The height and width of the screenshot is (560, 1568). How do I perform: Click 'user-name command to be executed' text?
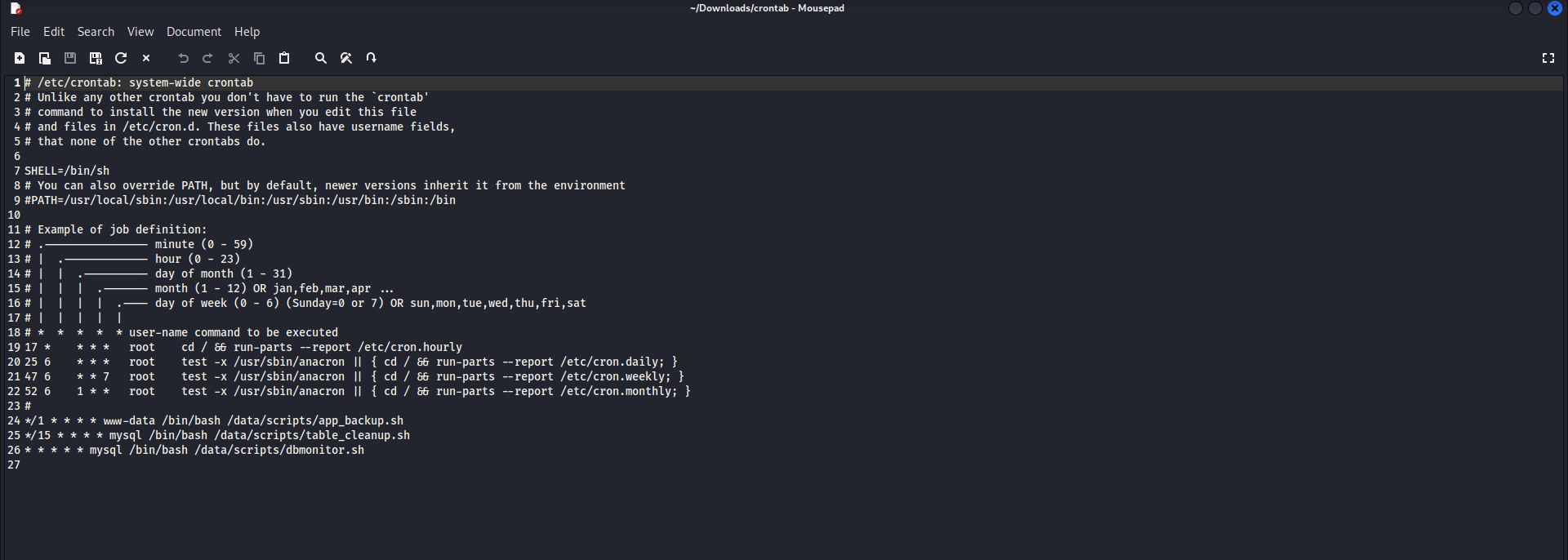(234, 332)
